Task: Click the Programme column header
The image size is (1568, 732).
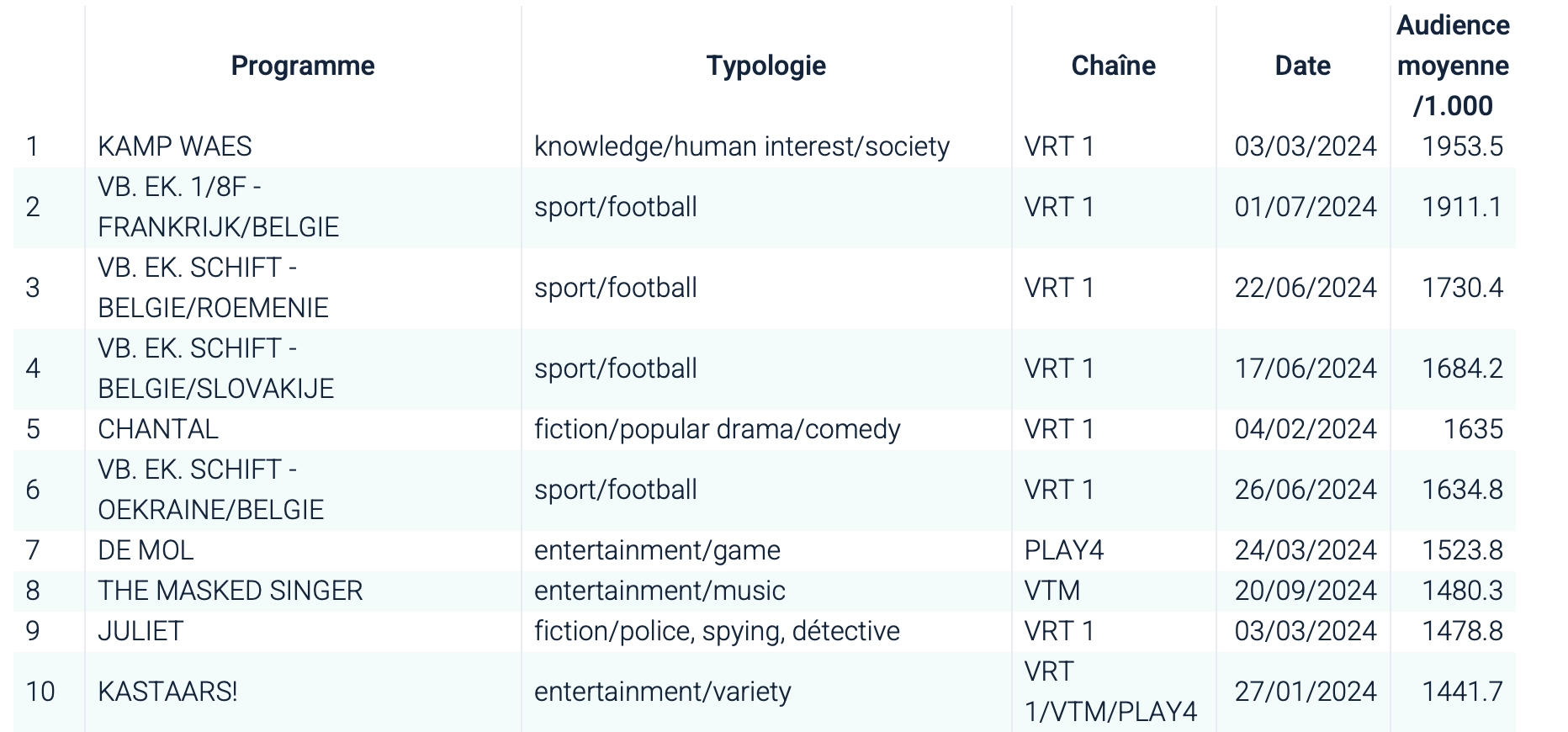Action: pyautogui.click(x=303, y=66)
